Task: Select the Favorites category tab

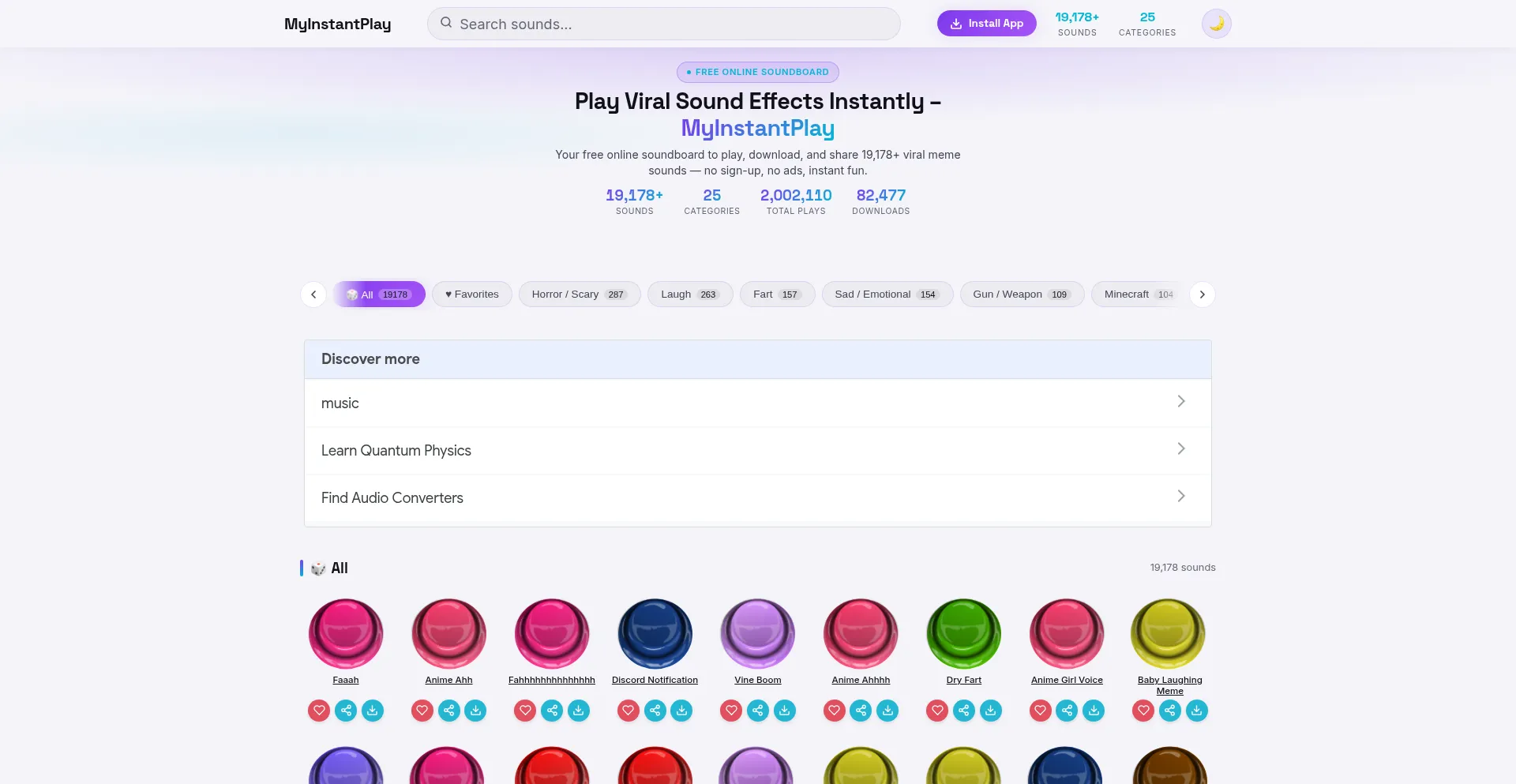Action: click(x=472, y=294)
